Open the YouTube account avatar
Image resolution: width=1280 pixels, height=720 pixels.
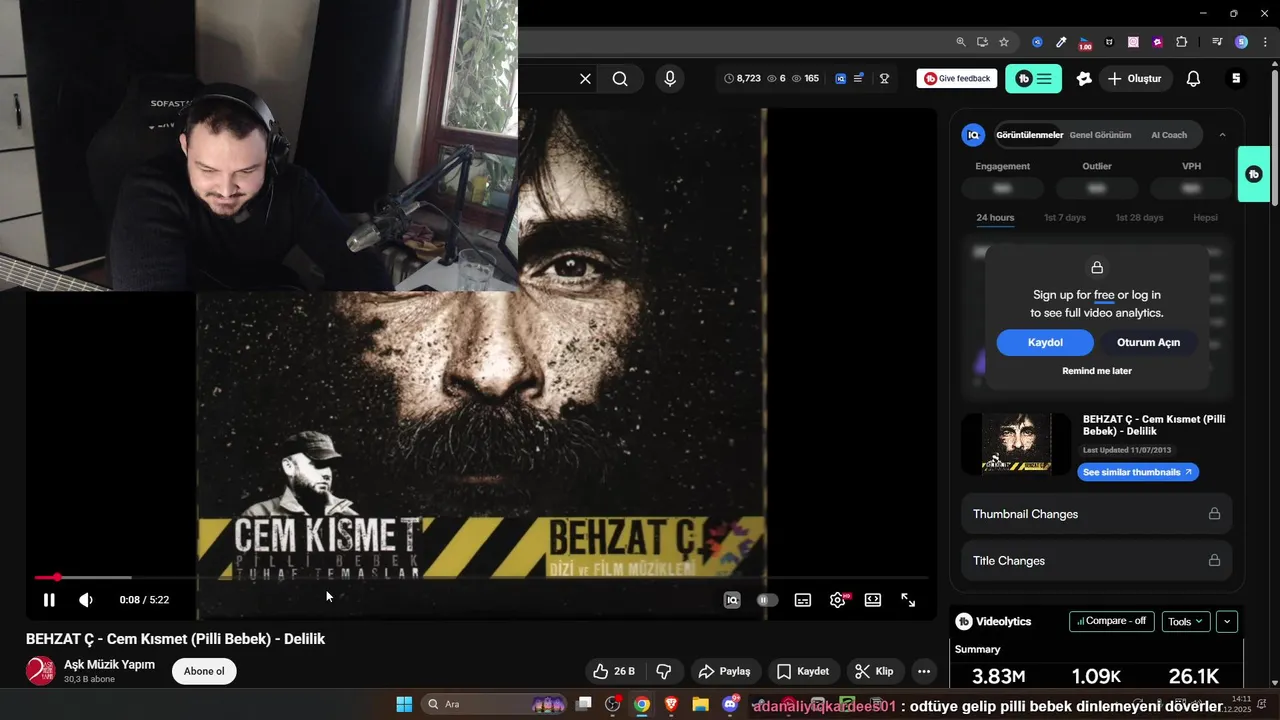(1237, 79)
